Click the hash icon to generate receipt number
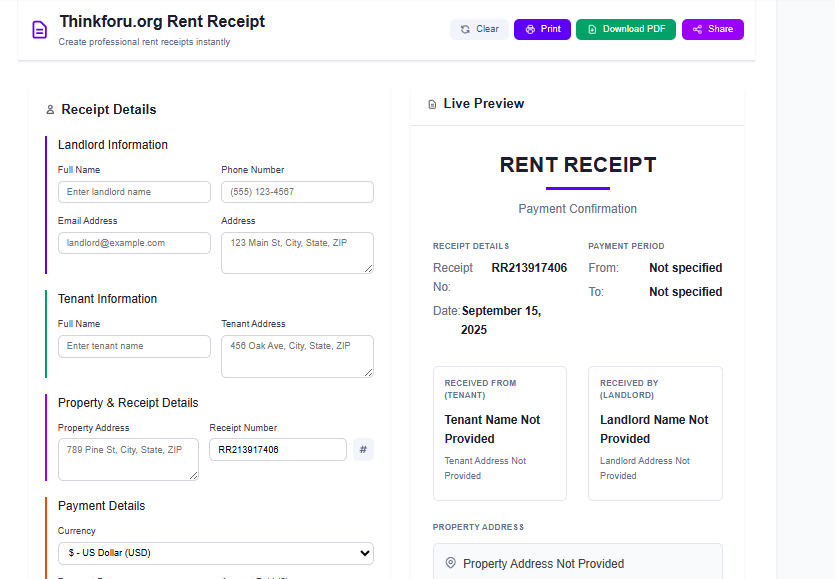This screenshot has width=835, height=579. pyautogui.click(x=363, y=450)
